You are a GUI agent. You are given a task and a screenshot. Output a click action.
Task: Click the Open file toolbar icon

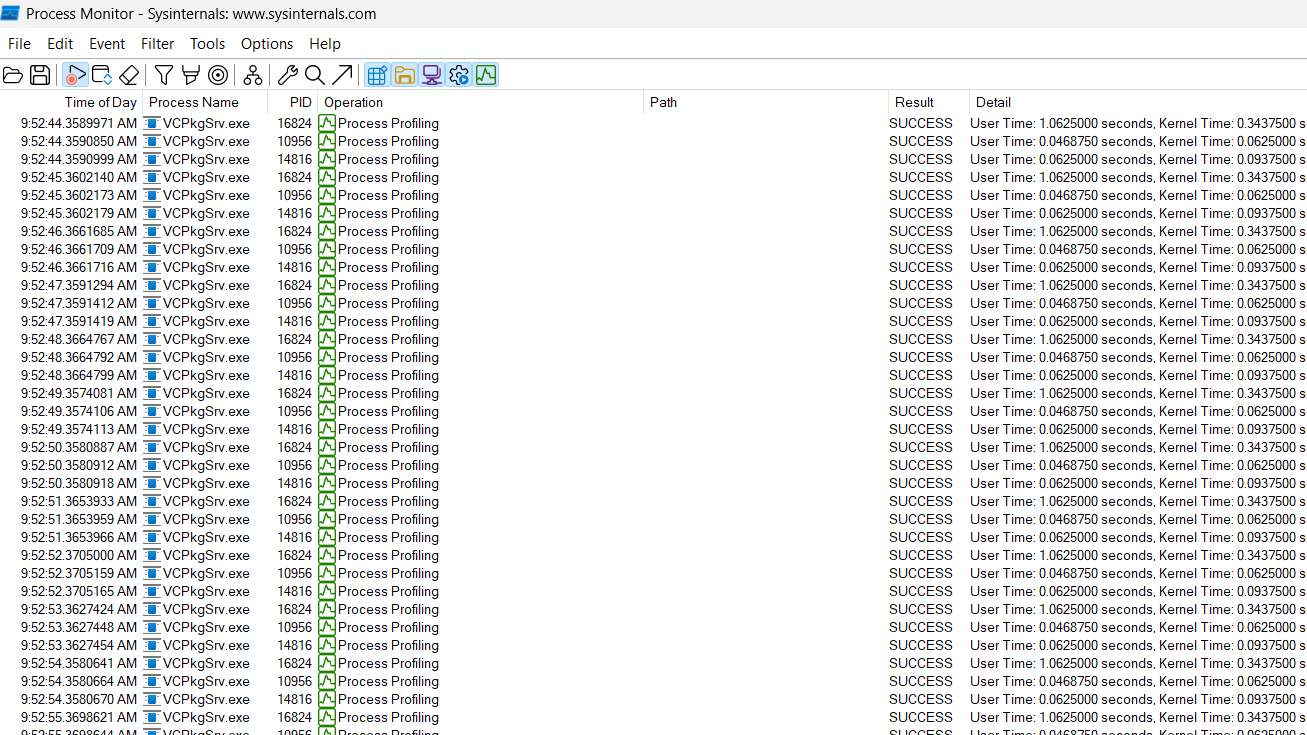[13, 75]
